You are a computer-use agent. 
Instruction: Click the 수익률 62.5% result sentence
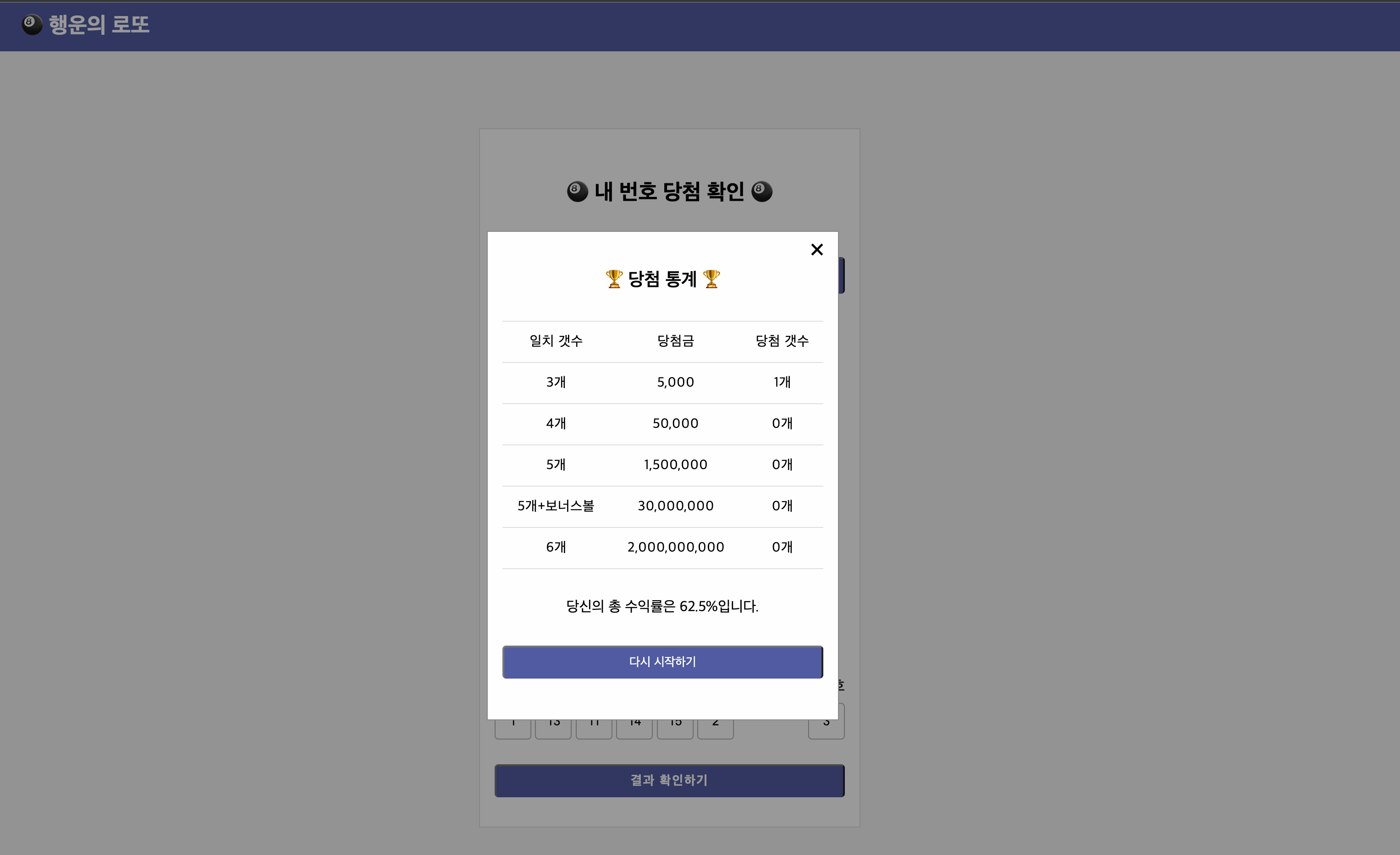[662, 606]
